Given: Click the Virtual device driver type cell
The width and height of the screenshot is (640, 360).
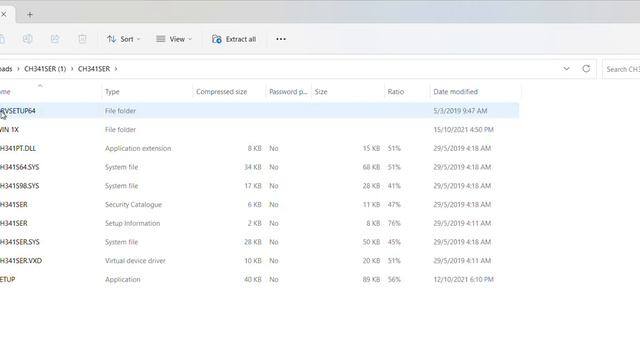Looking at the screenshot, I should [135, 261].
